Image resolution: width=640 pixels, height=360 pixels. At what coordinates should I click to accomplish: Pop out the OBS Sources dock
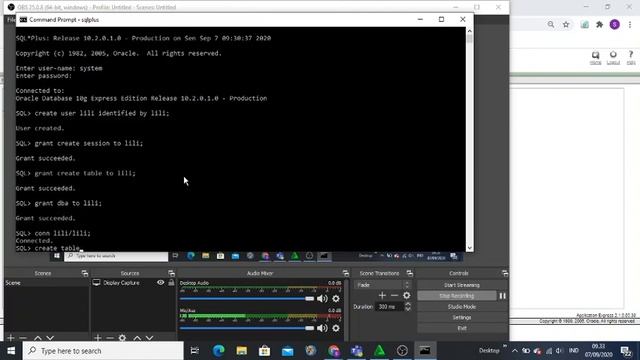click(x=171, y=273)
